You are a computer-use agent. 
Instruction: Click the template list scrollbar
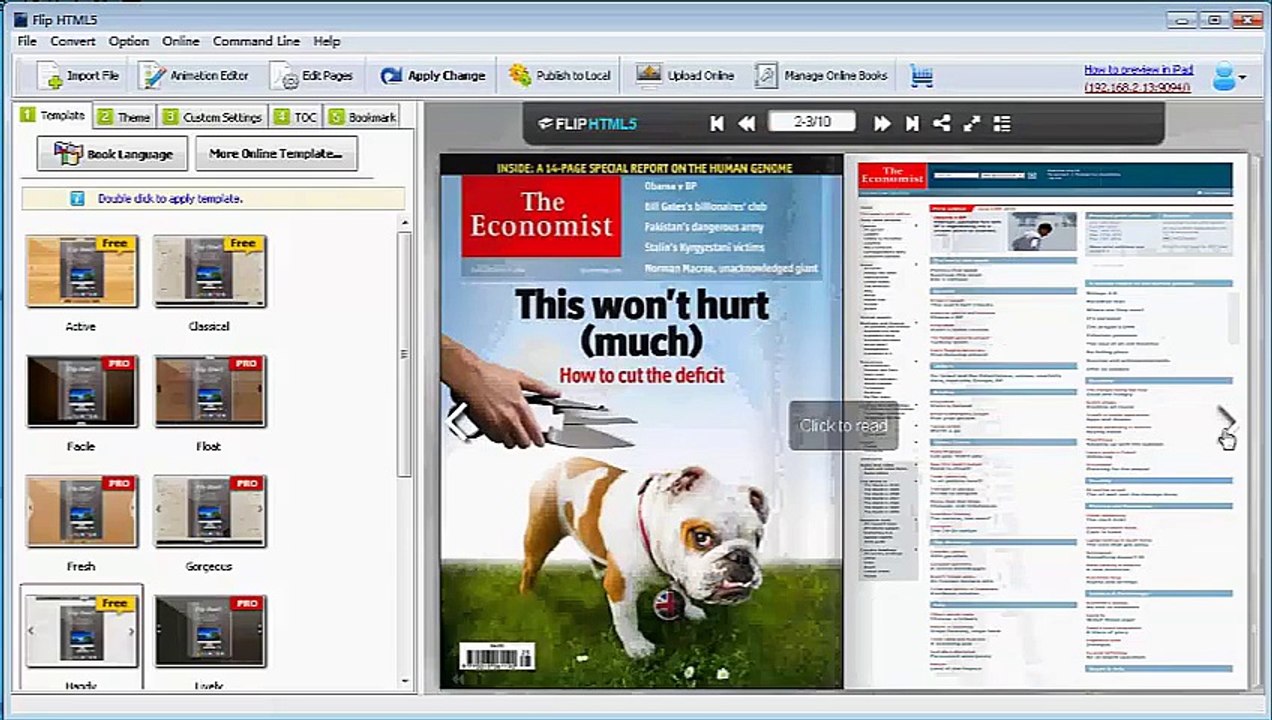[405, 355]
